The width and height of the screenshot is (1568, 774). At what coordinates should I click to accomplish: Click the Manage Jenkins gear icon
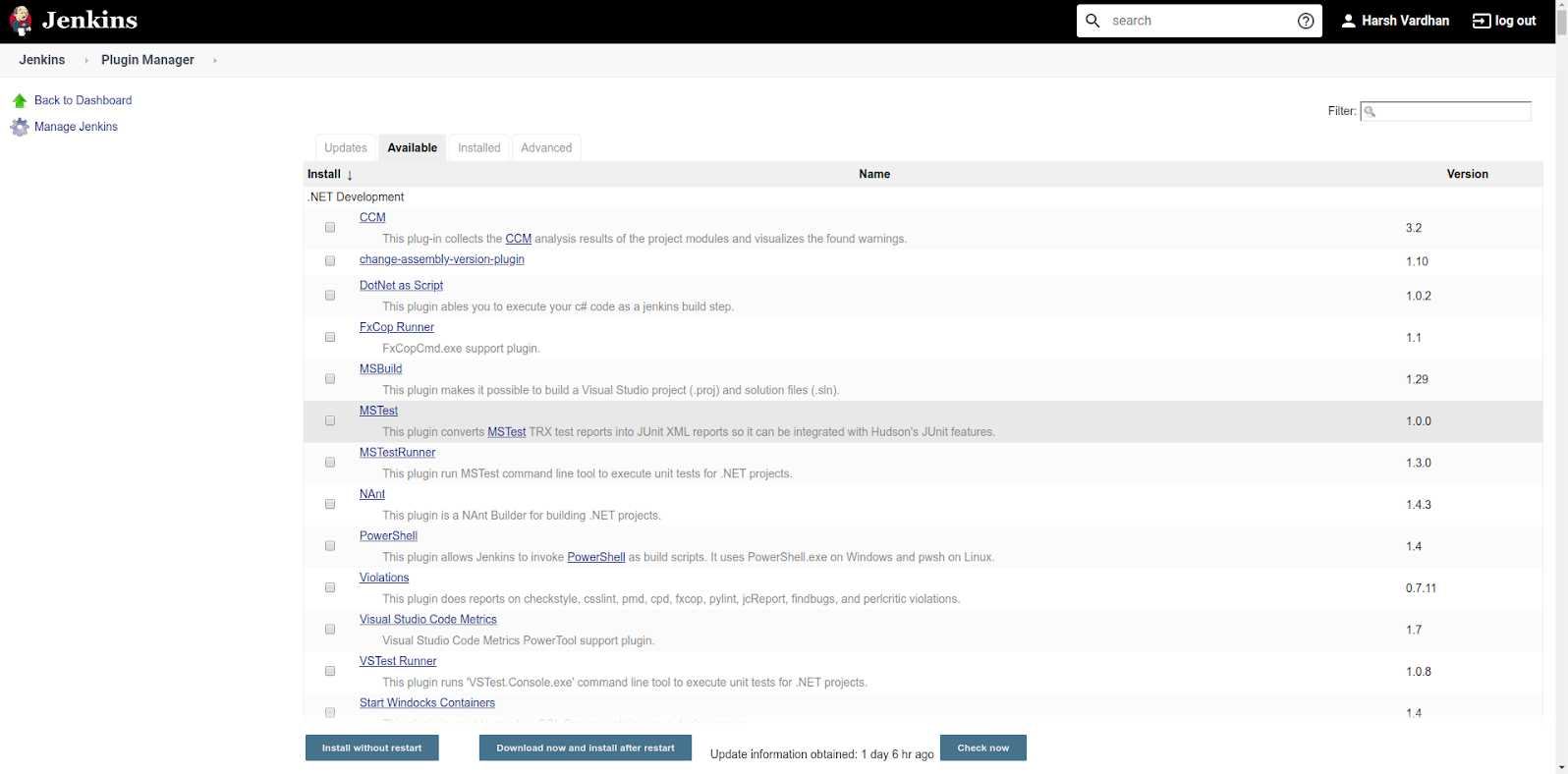(x=20, y=127)
